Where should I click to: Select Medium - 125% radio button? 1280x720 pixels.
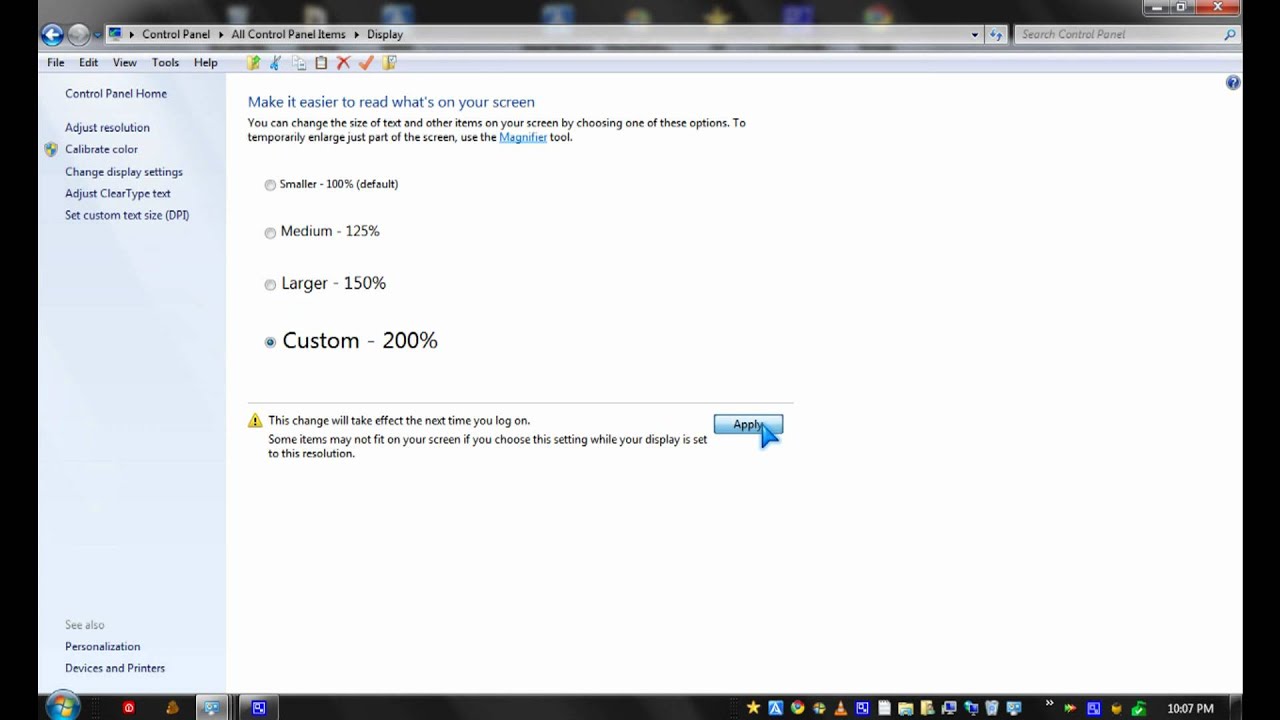click(x=270, y=232)
